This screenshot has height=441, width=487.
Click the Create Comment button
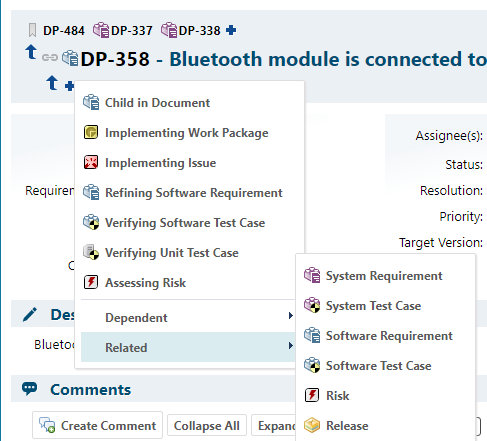tap(97, 425)
